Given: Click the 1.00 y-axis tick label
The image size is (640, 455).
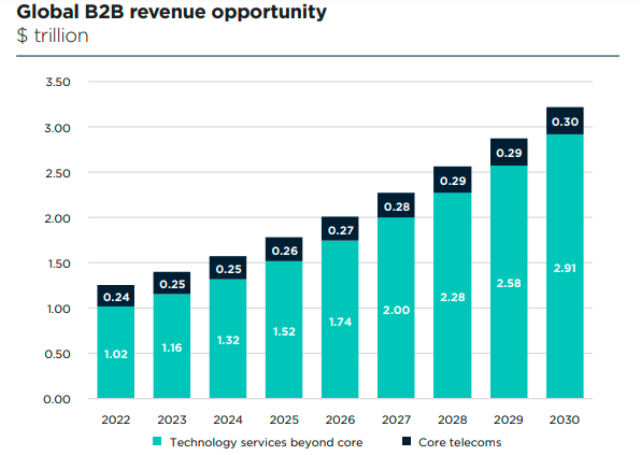Looking at the screenshot, I should [59, 309].
